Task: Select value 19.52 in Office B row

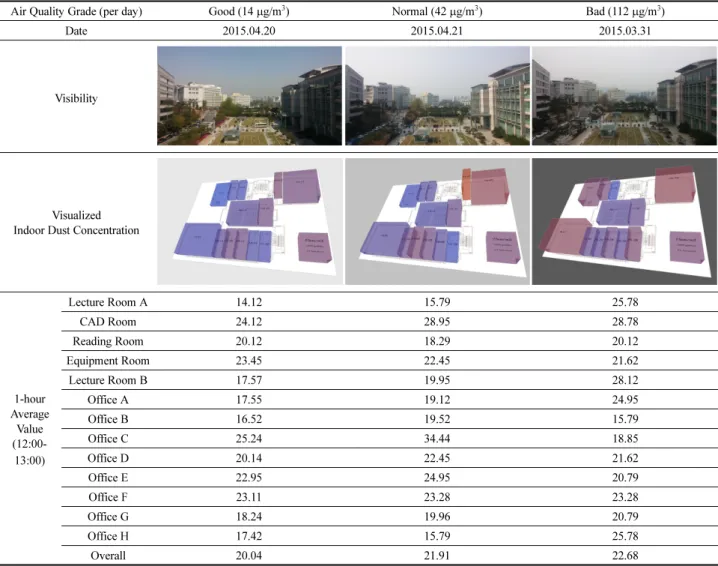Action: tap(437, 419)
